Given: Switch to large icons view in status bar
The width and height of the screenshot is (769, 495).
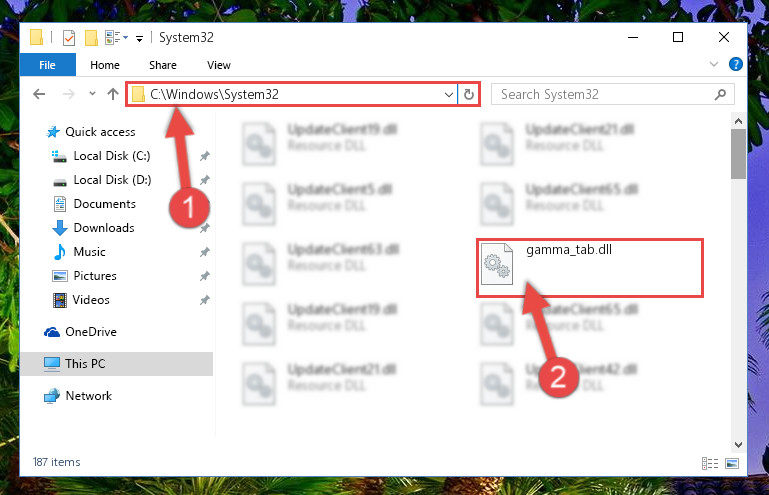Looking at the screenshot, I should click(732, 463).
